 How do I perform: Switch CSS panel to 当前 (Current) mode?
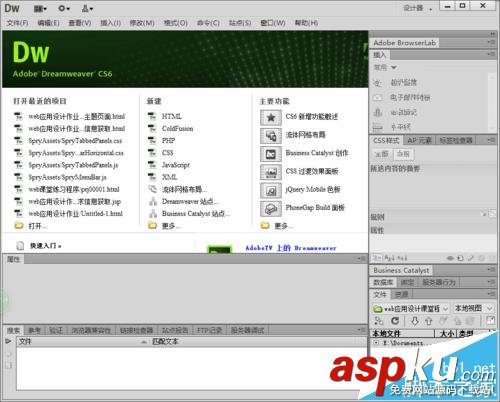(x=403, y=154)
